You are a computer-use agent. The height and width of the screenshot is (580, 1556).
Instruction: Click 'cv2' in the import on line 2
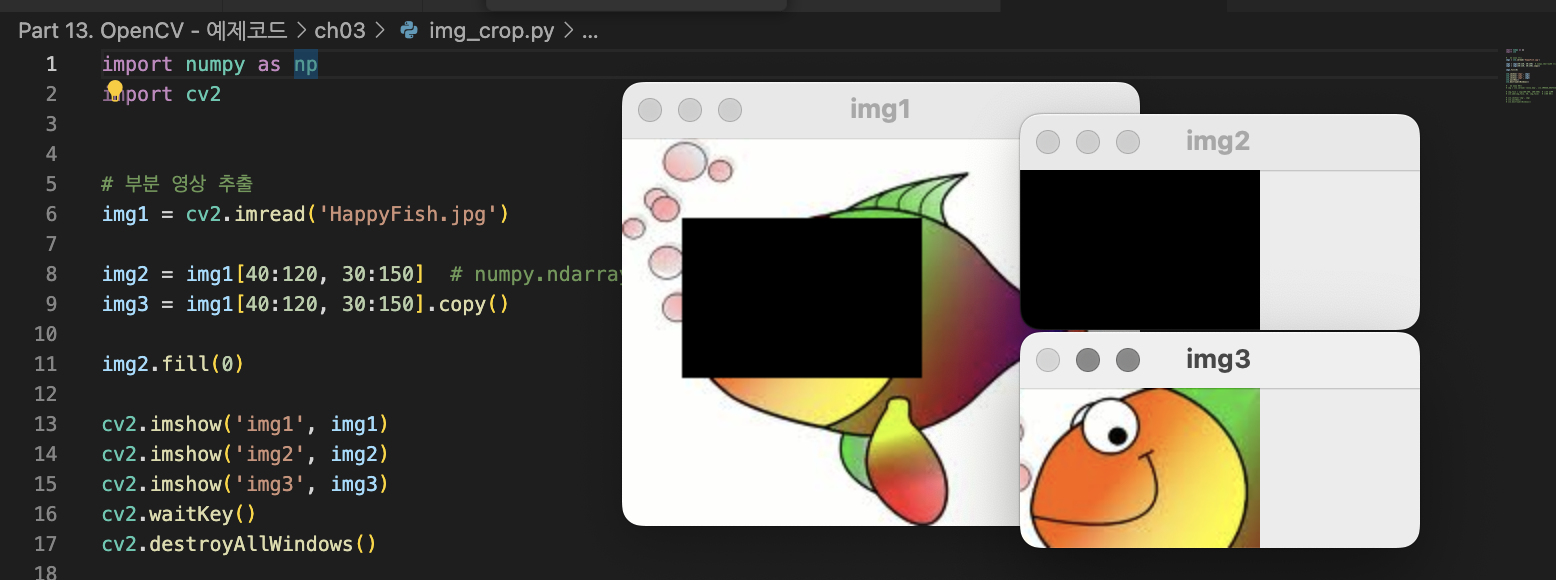pyautogui.click(x=203, y=94)
